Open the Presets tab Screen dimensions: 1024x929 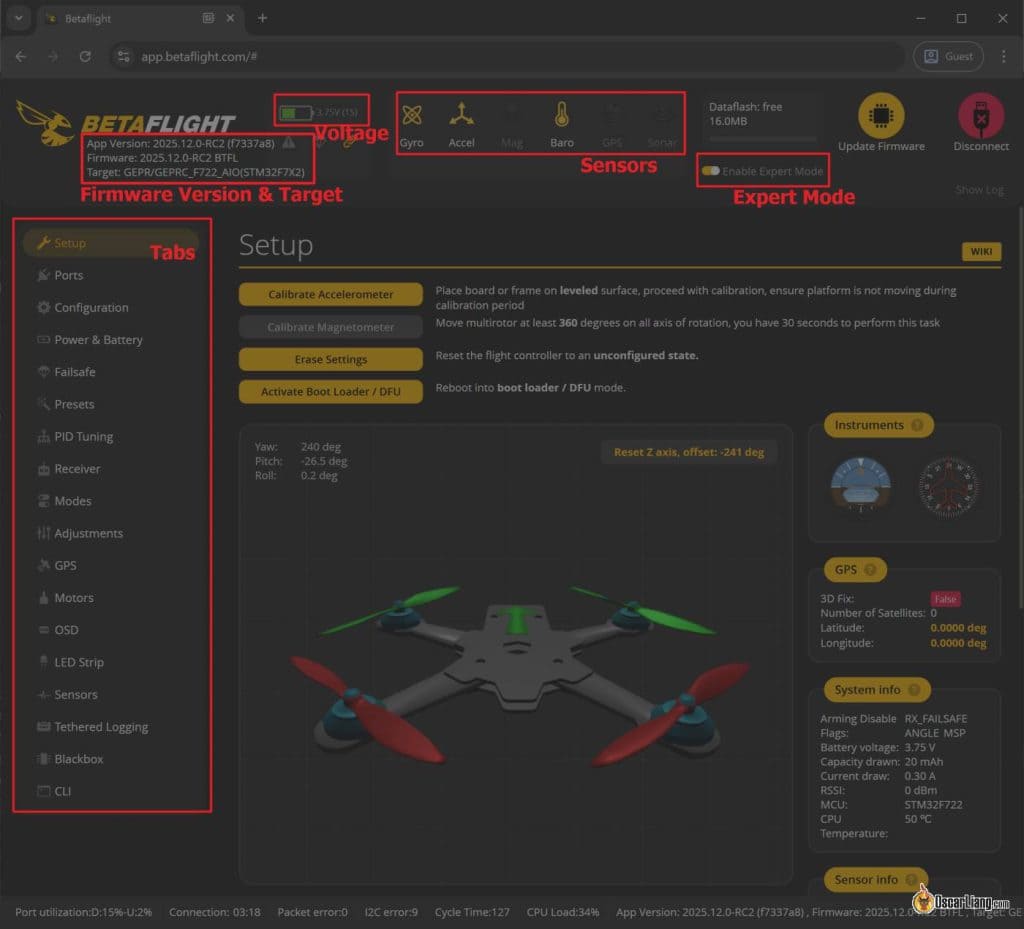[x=111, y=404]
